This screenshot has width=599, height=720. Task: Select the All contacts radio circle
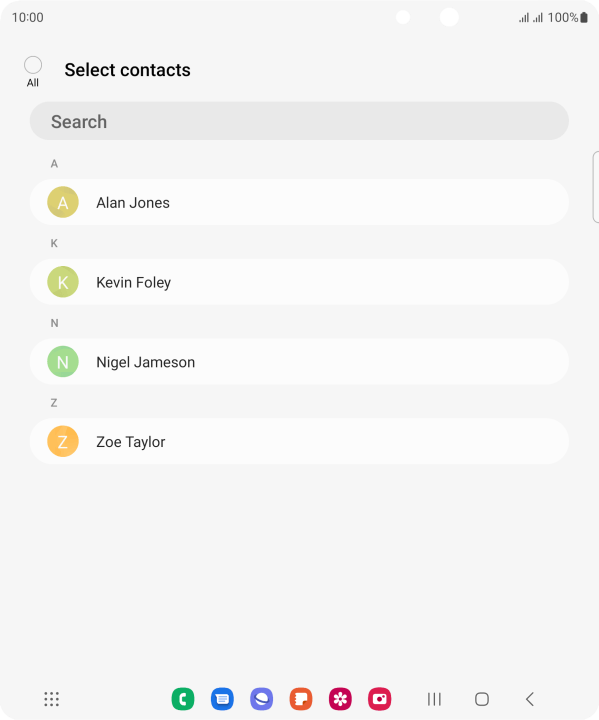click(x=33, y=65)
